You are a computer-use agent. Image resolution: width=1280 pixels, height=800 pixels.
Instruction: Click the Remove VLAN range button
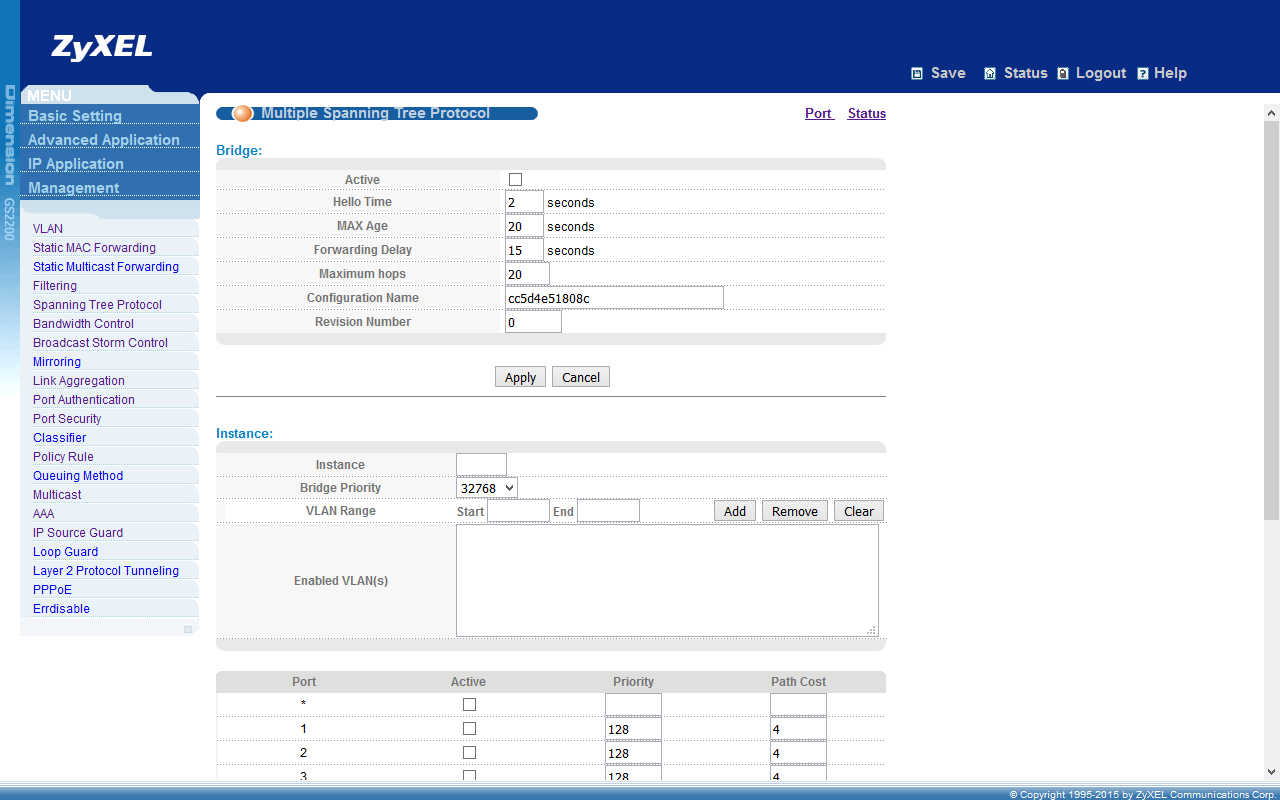[x=795, y=511]
